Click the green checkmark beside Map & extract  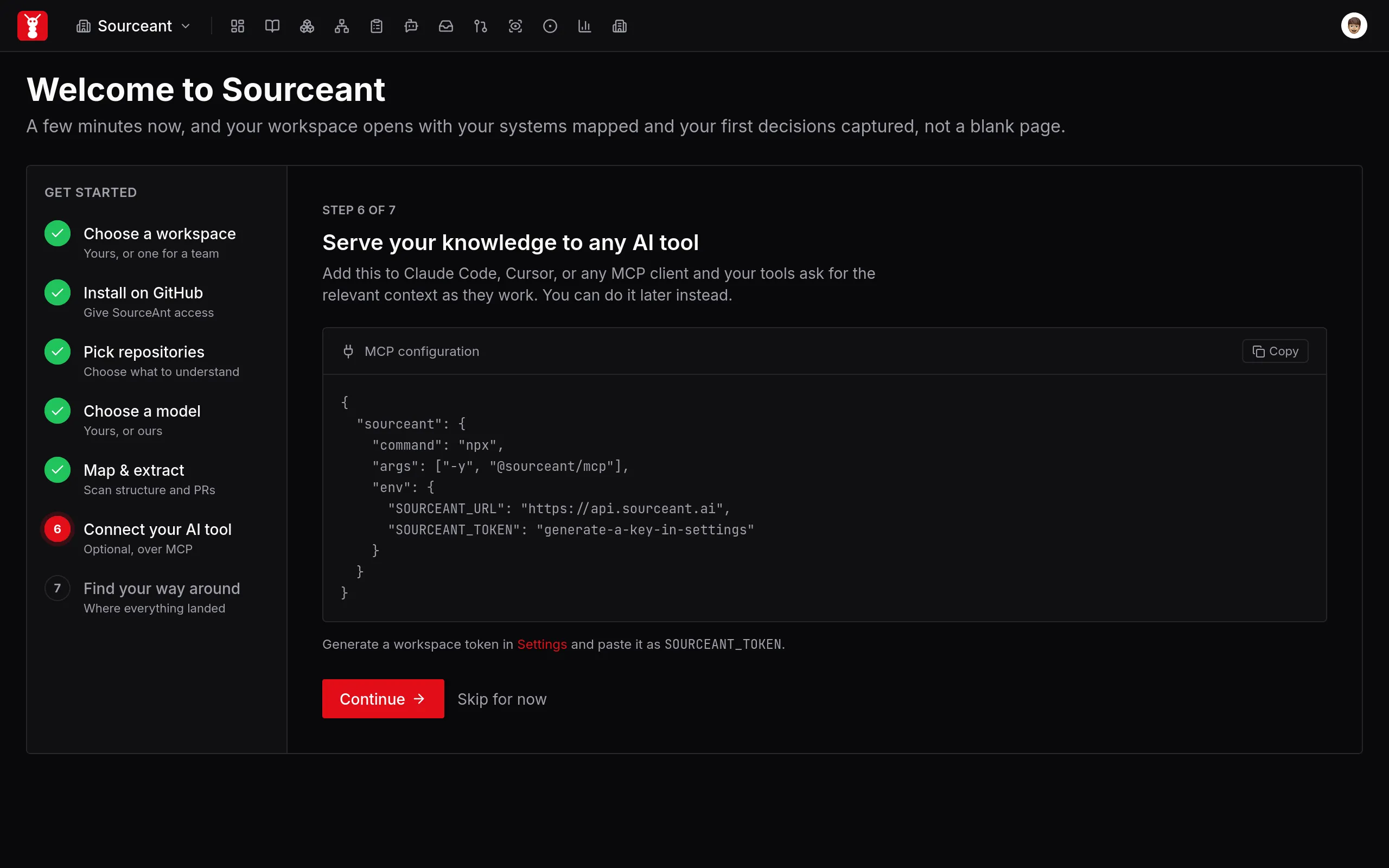pyautogui.click(x=58, y=470)
